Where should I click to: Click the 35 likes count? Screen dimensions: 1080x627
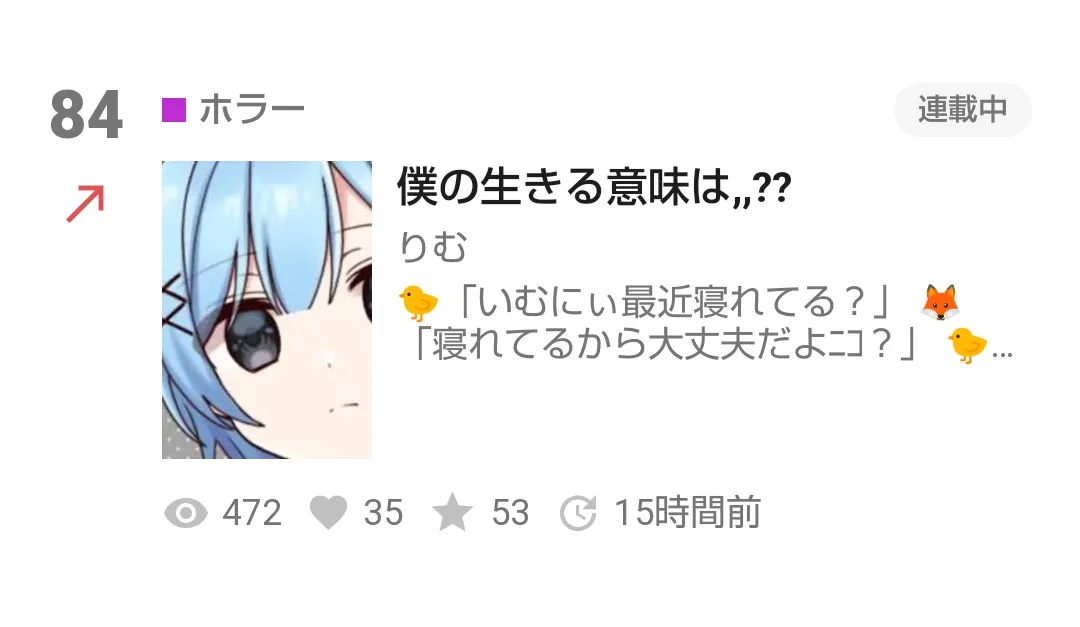pos(384,513)
